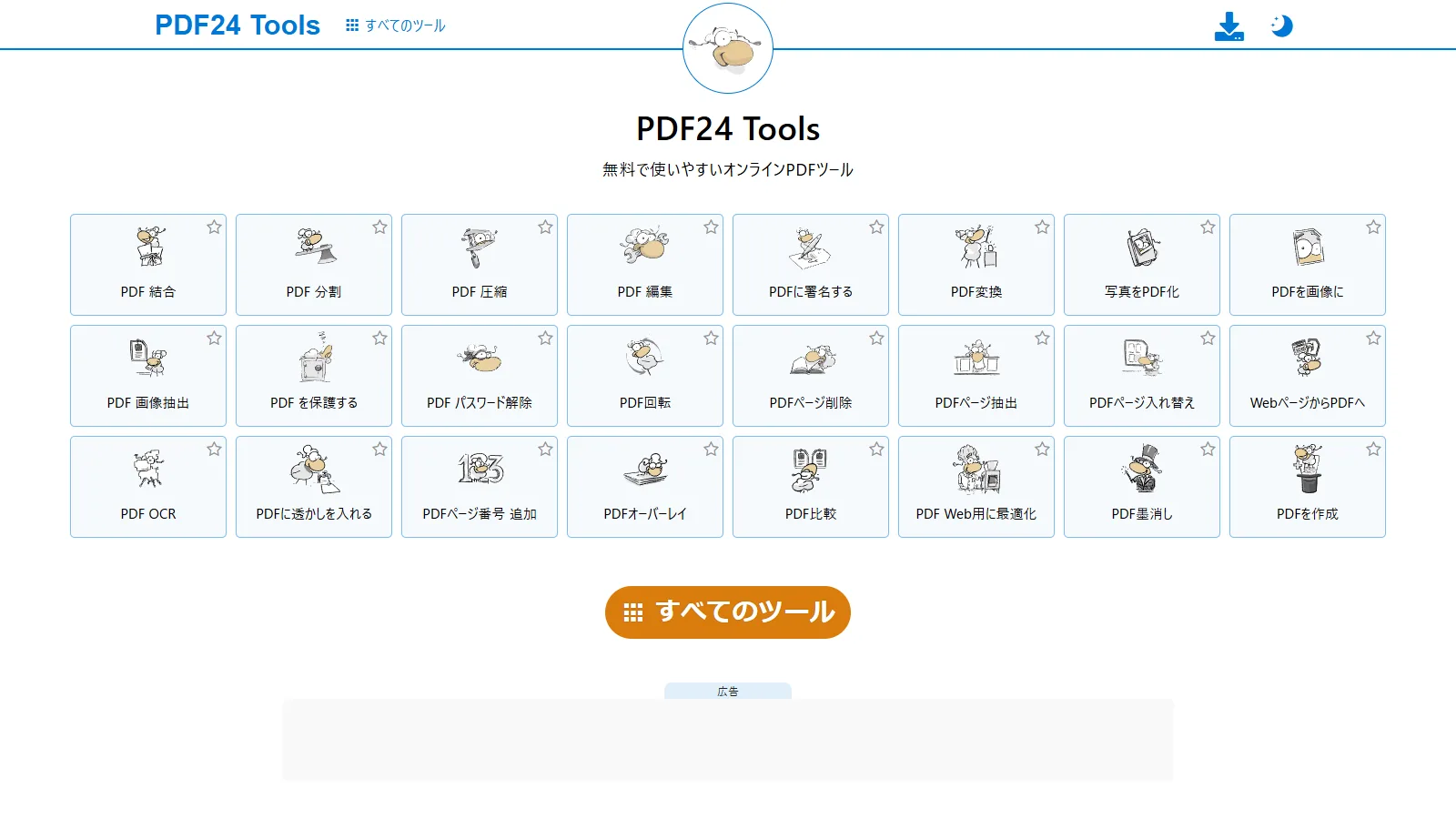Screen dimensions: 1456x819
Task: Open the PDF回転 tool tile
Action: 645,376
